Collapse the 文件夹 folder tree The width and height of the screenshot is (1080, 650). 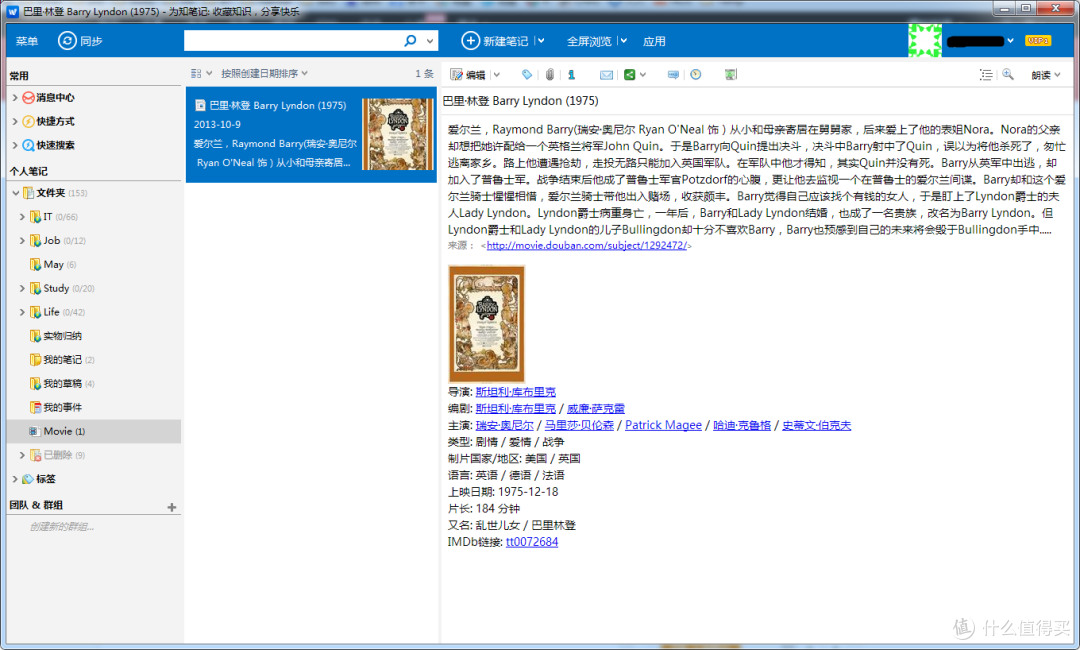tap(15, 193)
